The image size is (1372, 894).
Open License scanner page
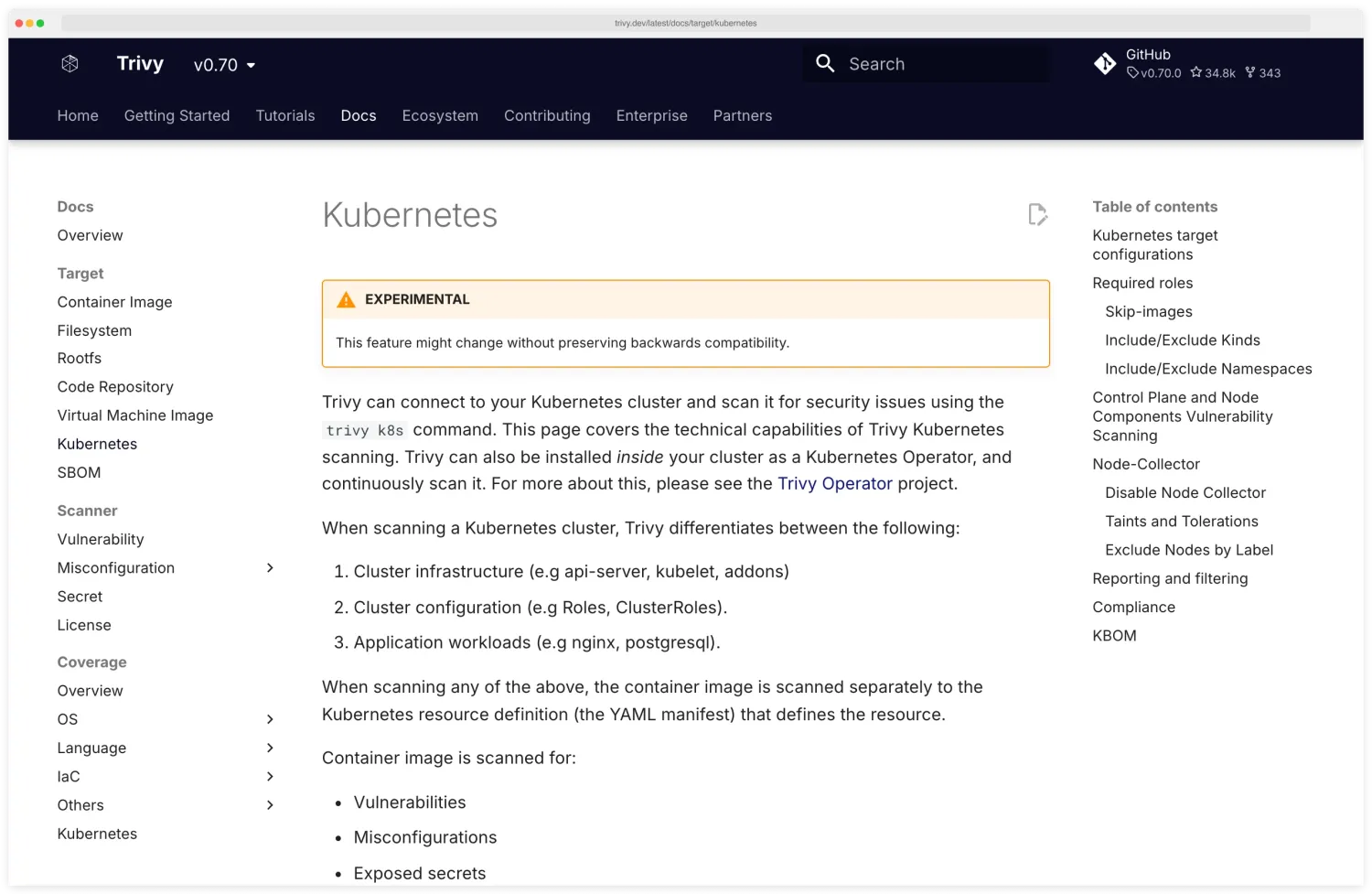(x=84, y=625)
